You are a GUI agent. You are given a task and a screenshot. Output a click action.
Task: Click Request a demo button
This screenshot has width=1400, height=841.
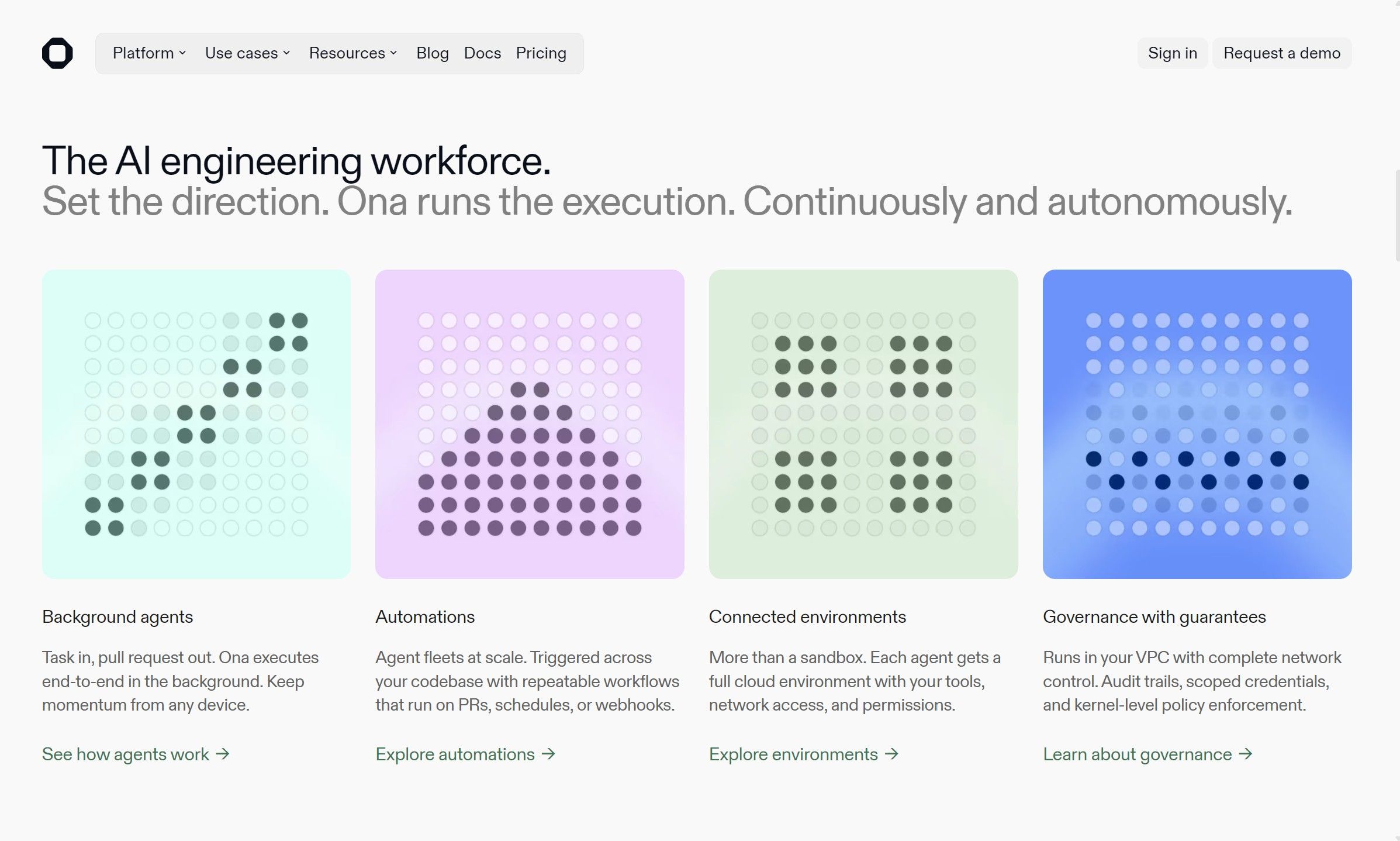point(1282,53)
